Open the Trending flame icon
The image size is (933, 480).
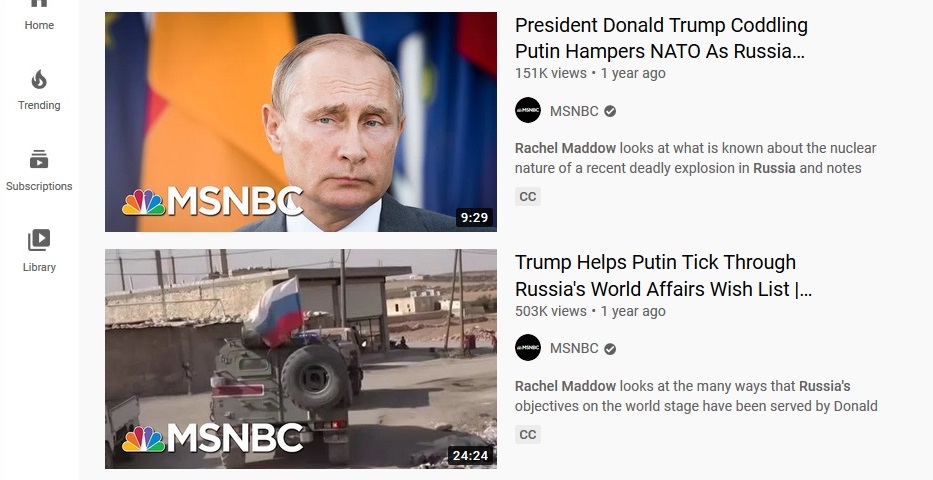coord(39,79)
